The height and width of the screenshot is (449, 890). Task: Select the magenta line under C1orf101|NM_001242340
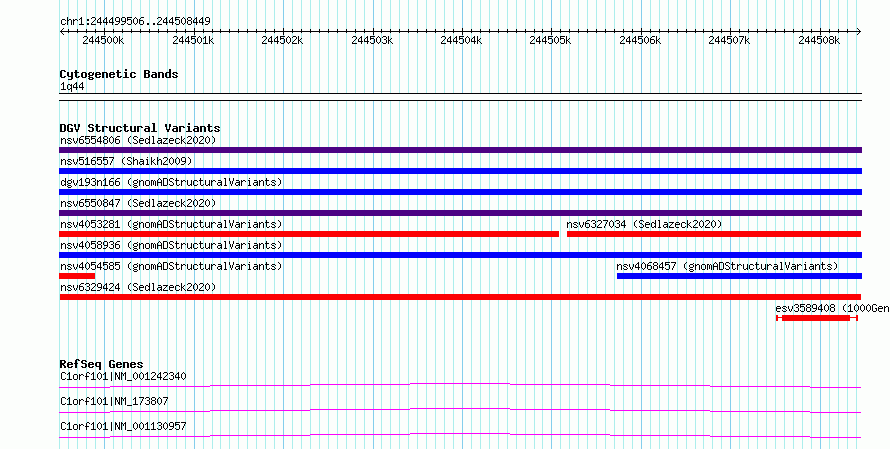tap(460, 386)
